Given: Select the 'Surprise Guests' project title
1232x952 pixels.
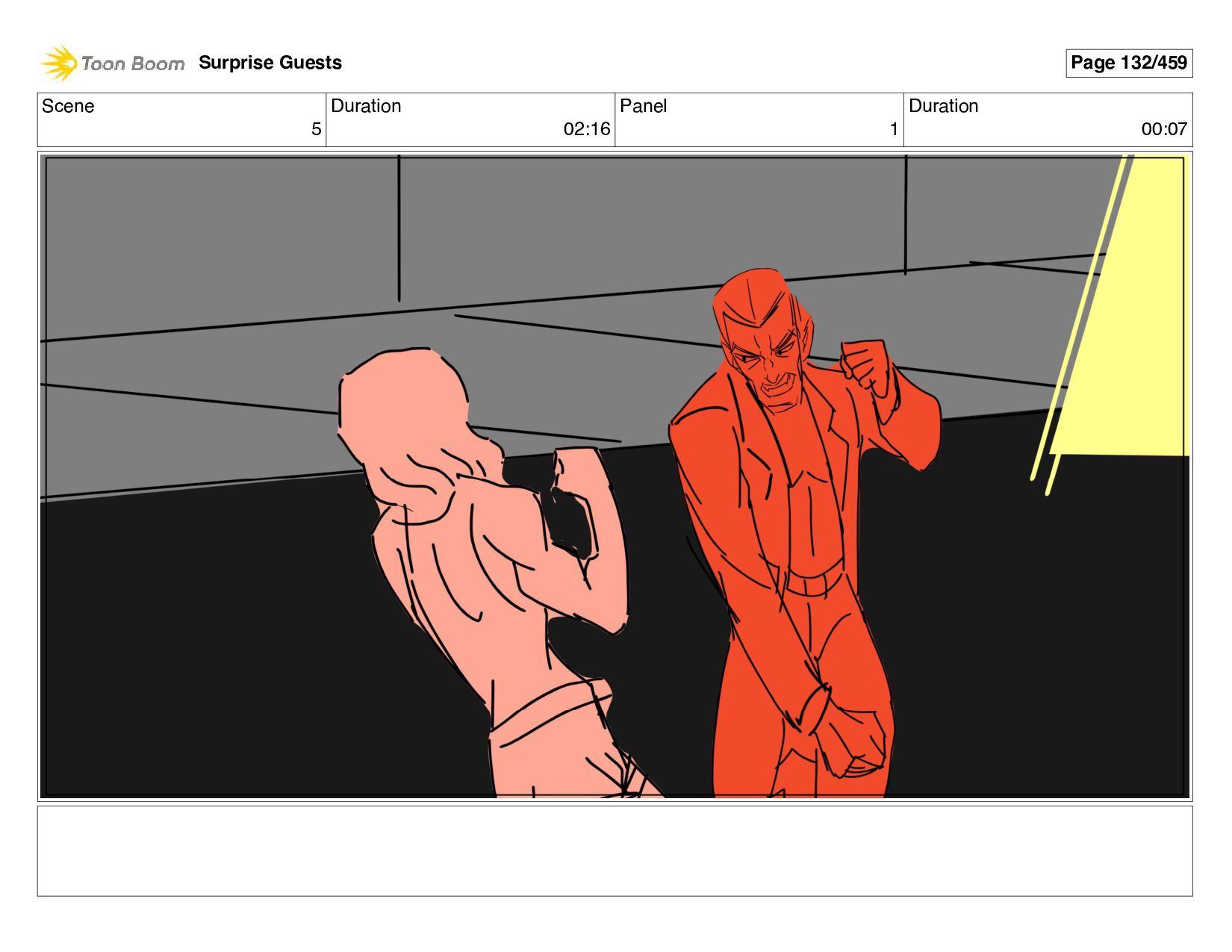Looking at the screenshot, I should coord(270,63).
